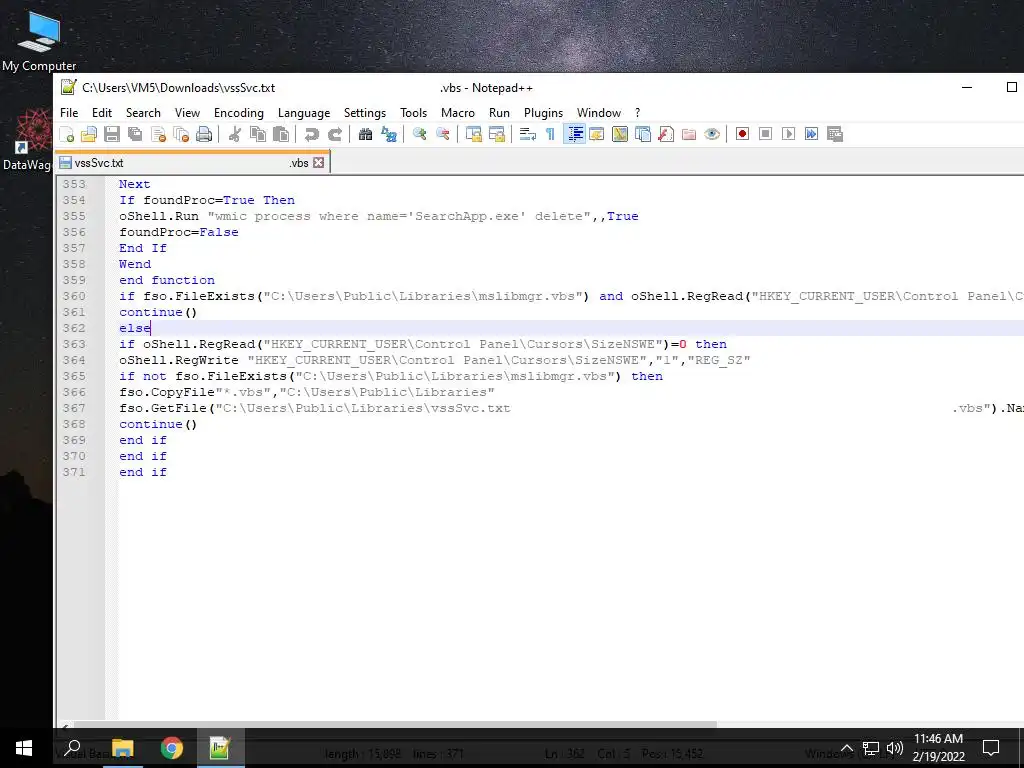The height and width of the screenshot is (768, 1024).
Task: Print the document using the printer icon
Action: pyautogui.click(x=204, y=135)
